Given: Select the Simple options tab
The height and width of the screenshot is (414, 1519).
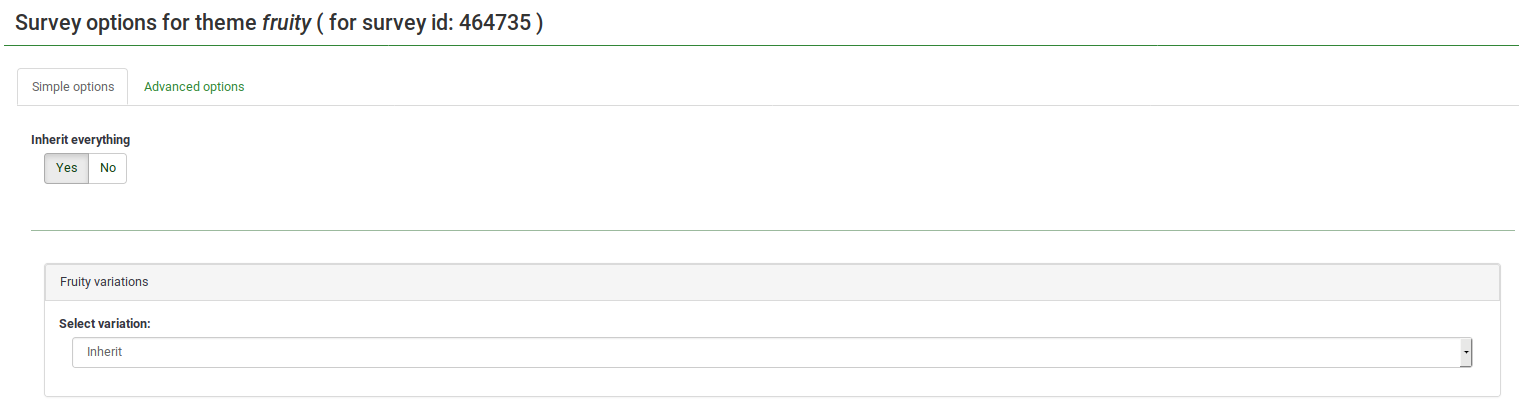Looking at the screenshot, I should click(73, 87).
